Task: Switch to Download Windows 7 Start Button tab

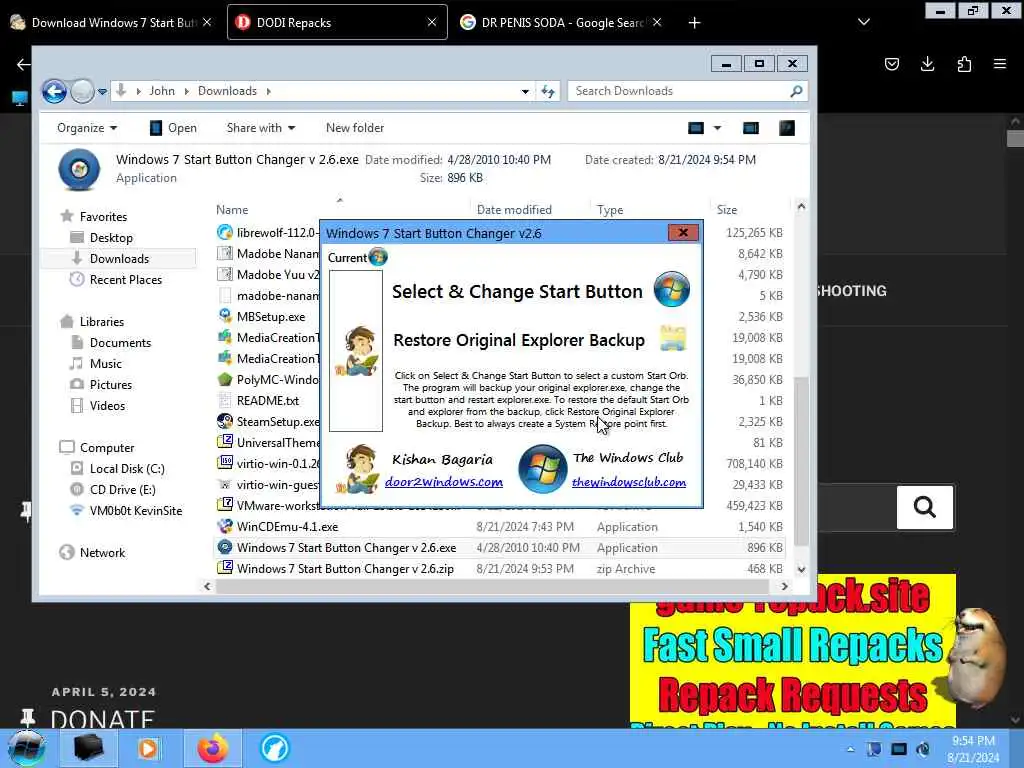Action: tap(111, 22)
